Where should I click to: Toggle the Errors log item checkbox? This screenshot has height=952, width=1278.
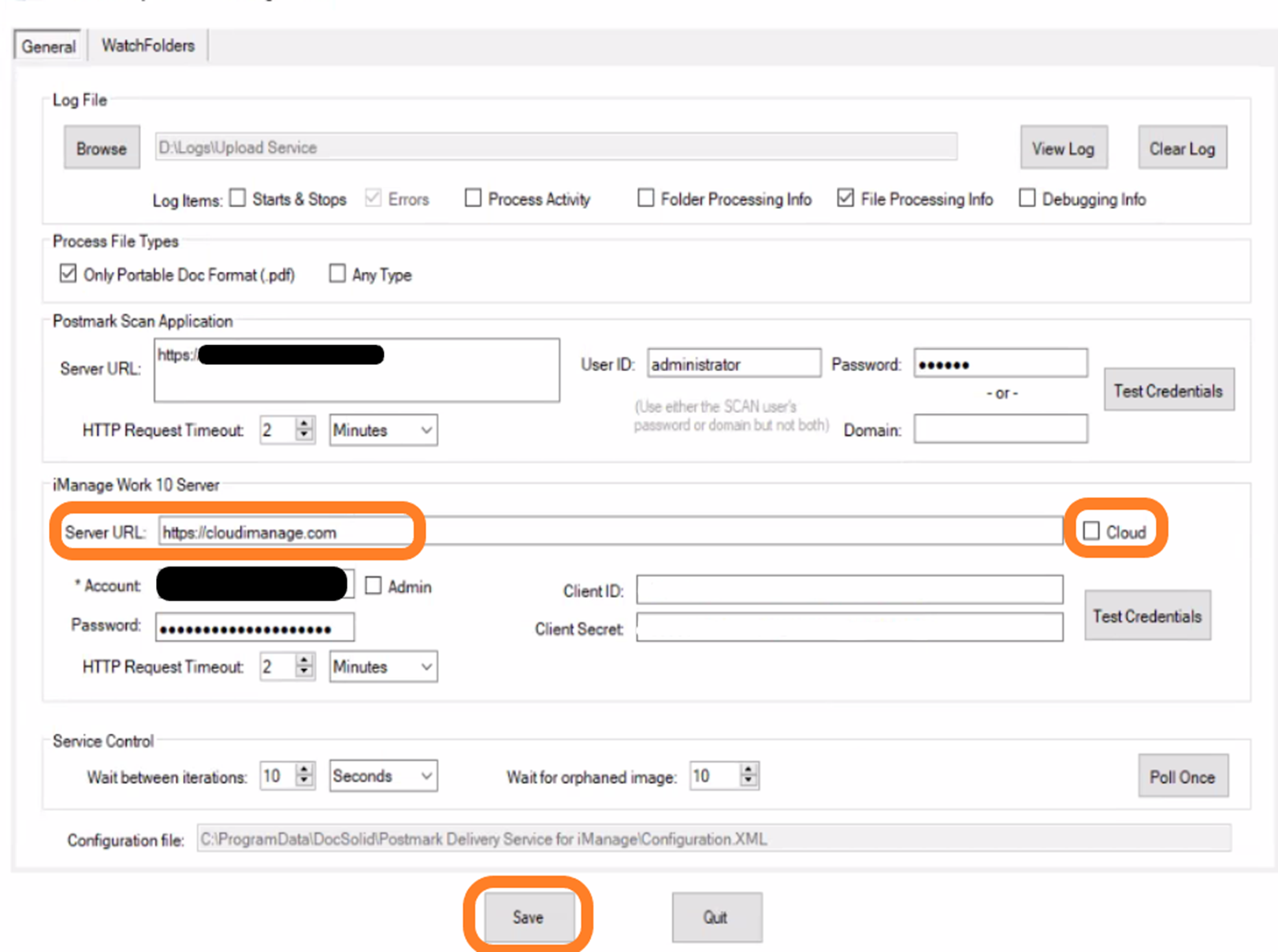pos(373,198)
